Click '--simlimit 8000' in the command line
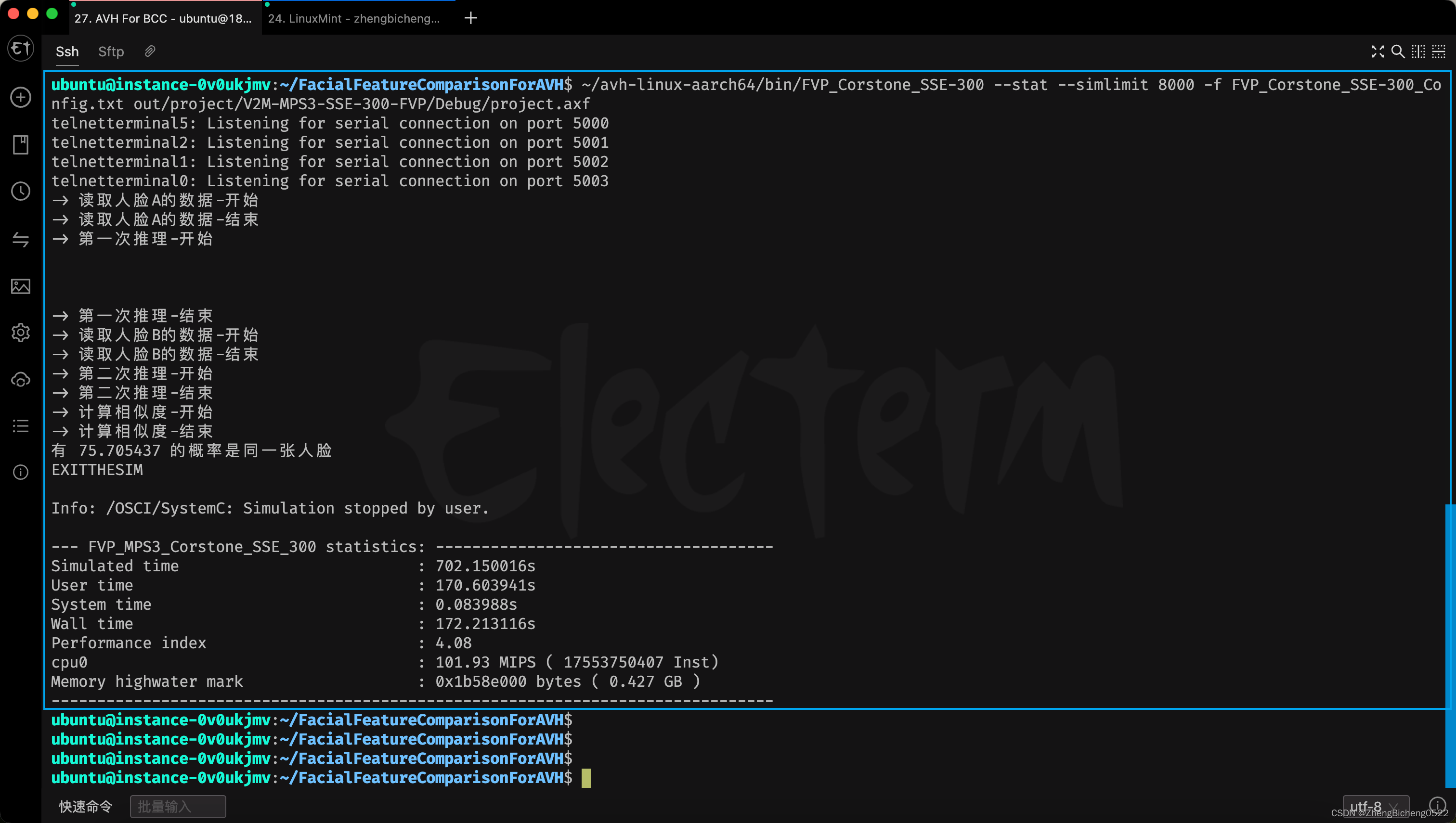This screenshot has height=823, width=1456. coord(1126,85)
